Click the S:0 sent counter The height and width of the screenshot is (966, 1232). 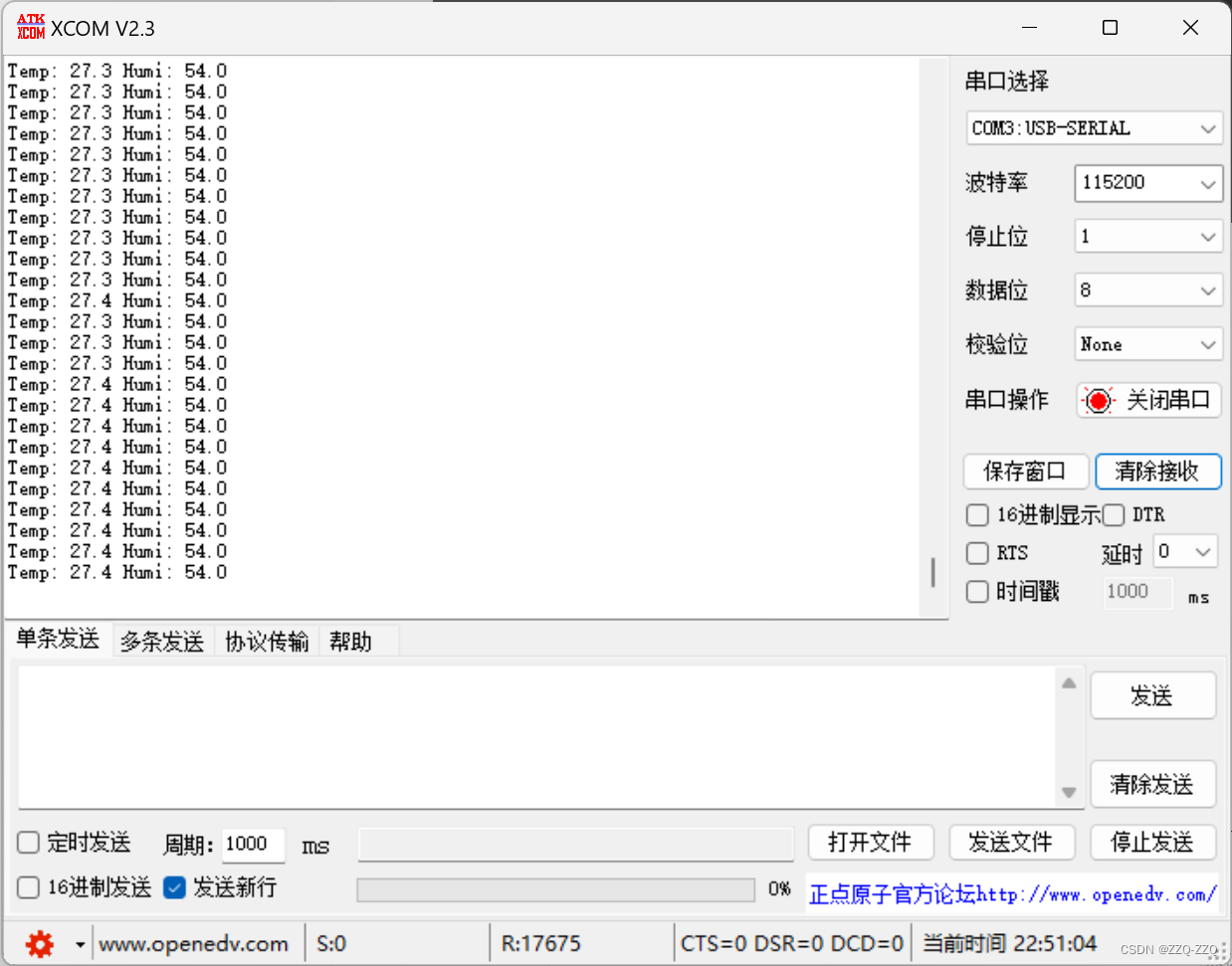(331, 944)
